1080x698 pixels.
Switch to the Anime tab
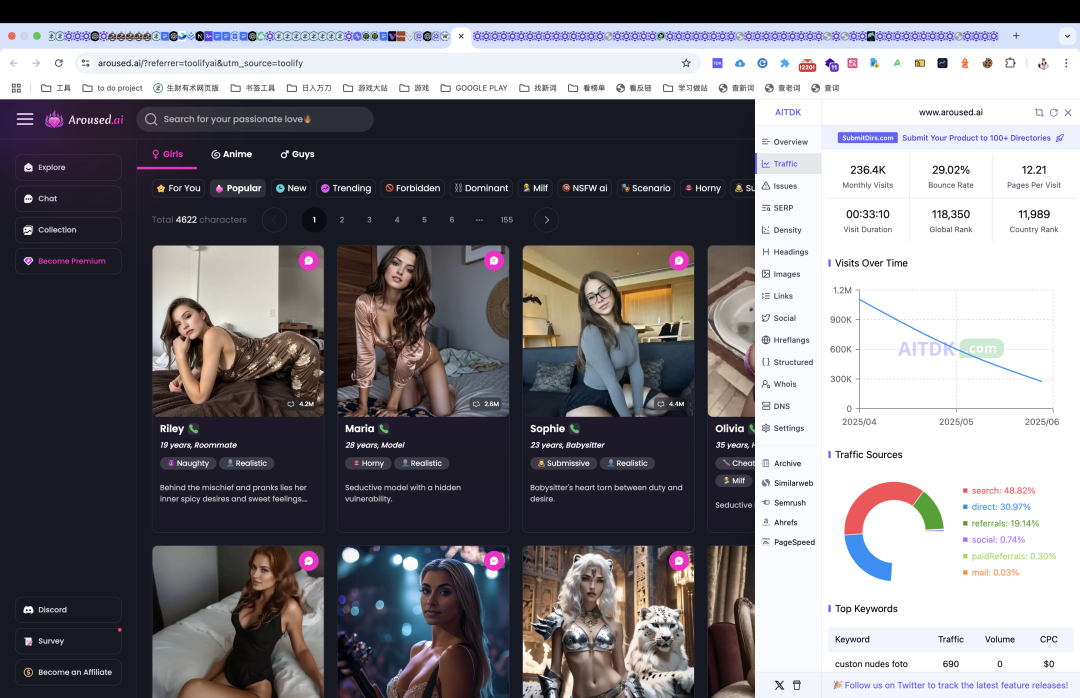(x=231, y=154)
